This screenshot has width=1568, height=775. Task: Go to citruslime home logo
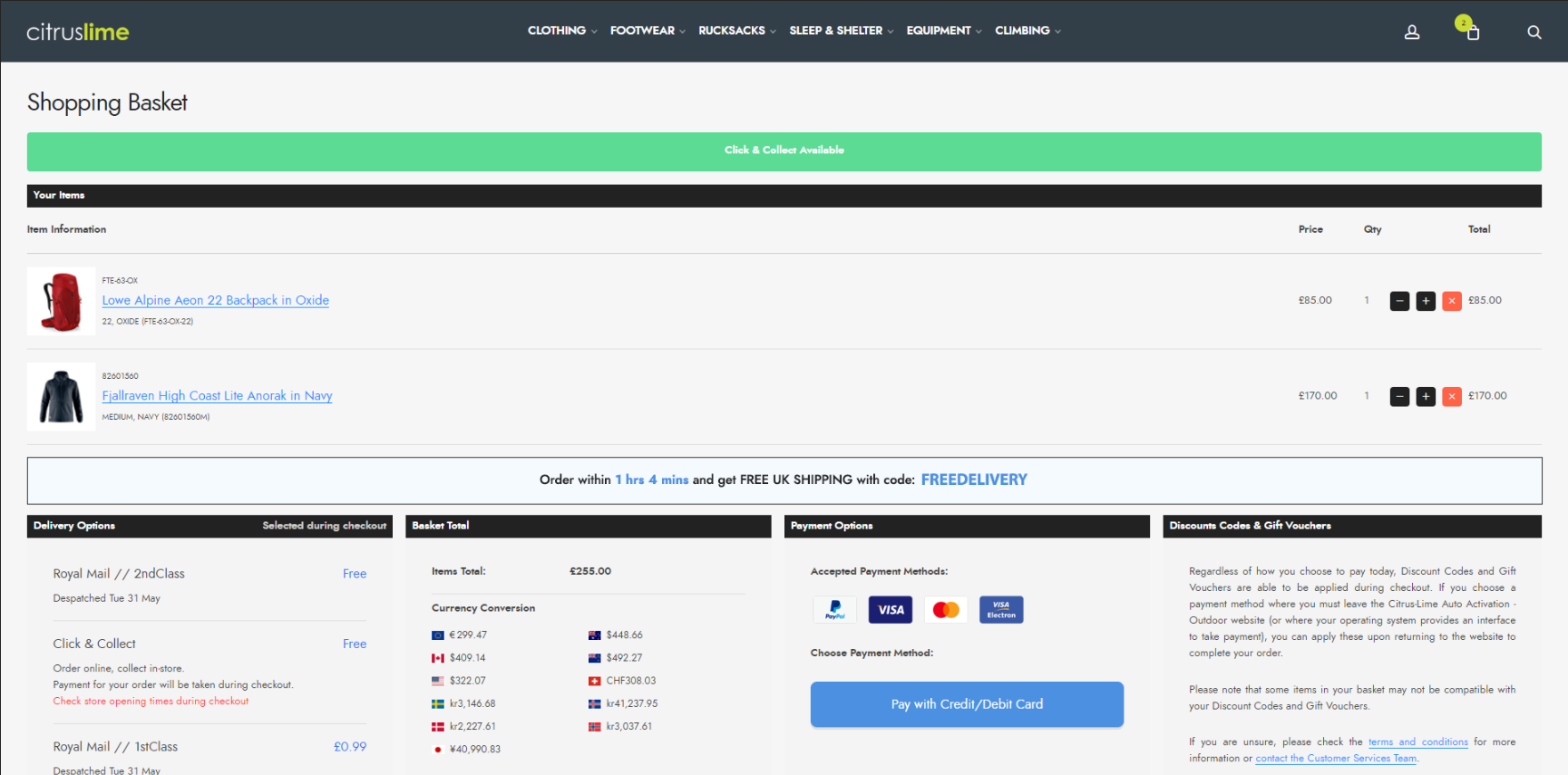pos(78,32)
